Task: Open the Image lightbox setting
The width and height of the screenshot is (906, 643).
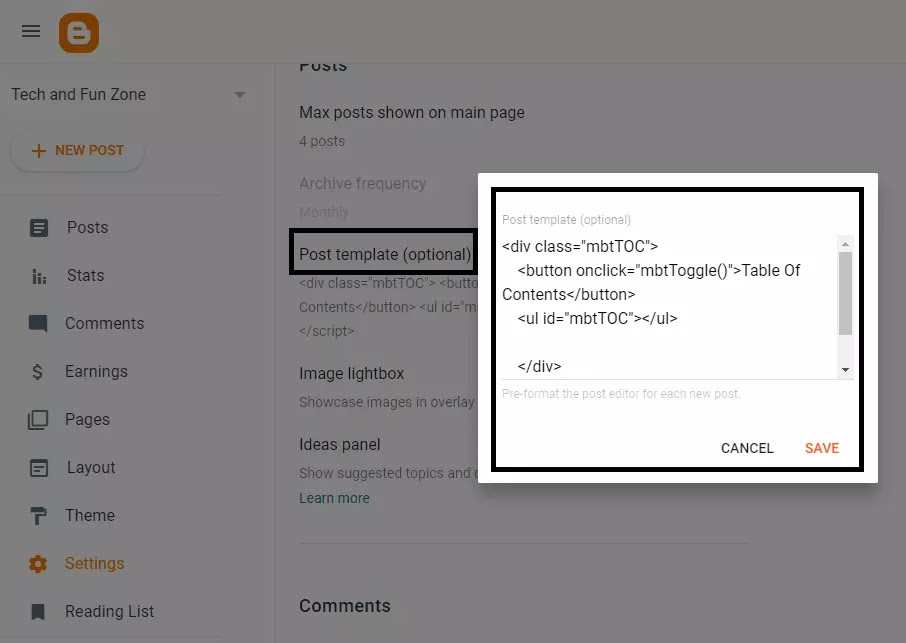Action: coord(351,373)
